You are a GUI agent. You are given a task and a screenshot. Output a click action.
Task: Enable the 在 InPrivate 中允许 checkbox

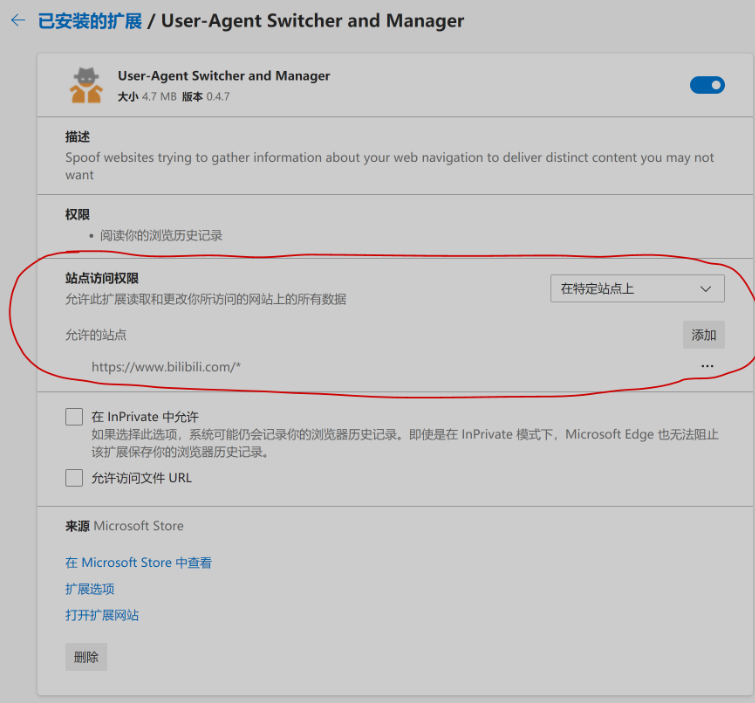coord(74,417)
